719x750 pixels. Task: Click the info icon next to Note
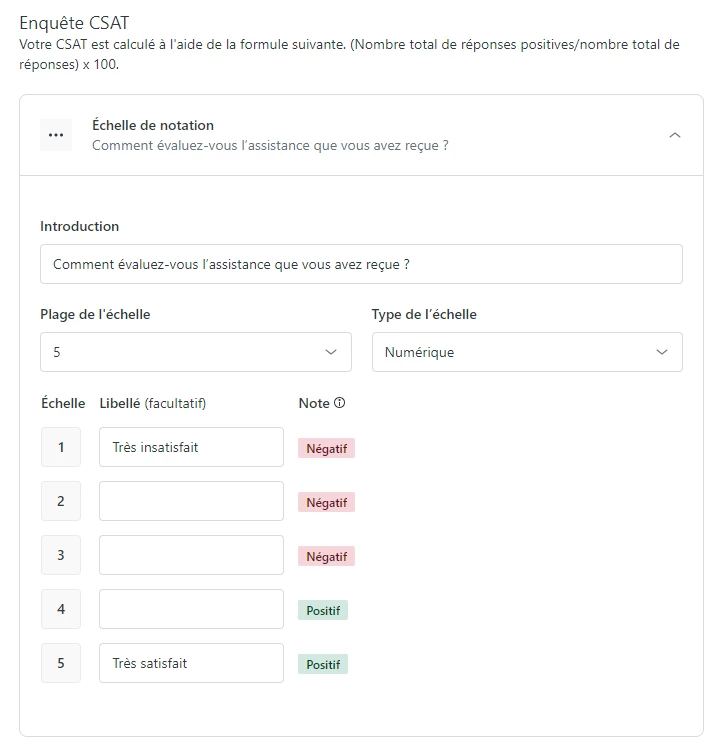[339, 403]
